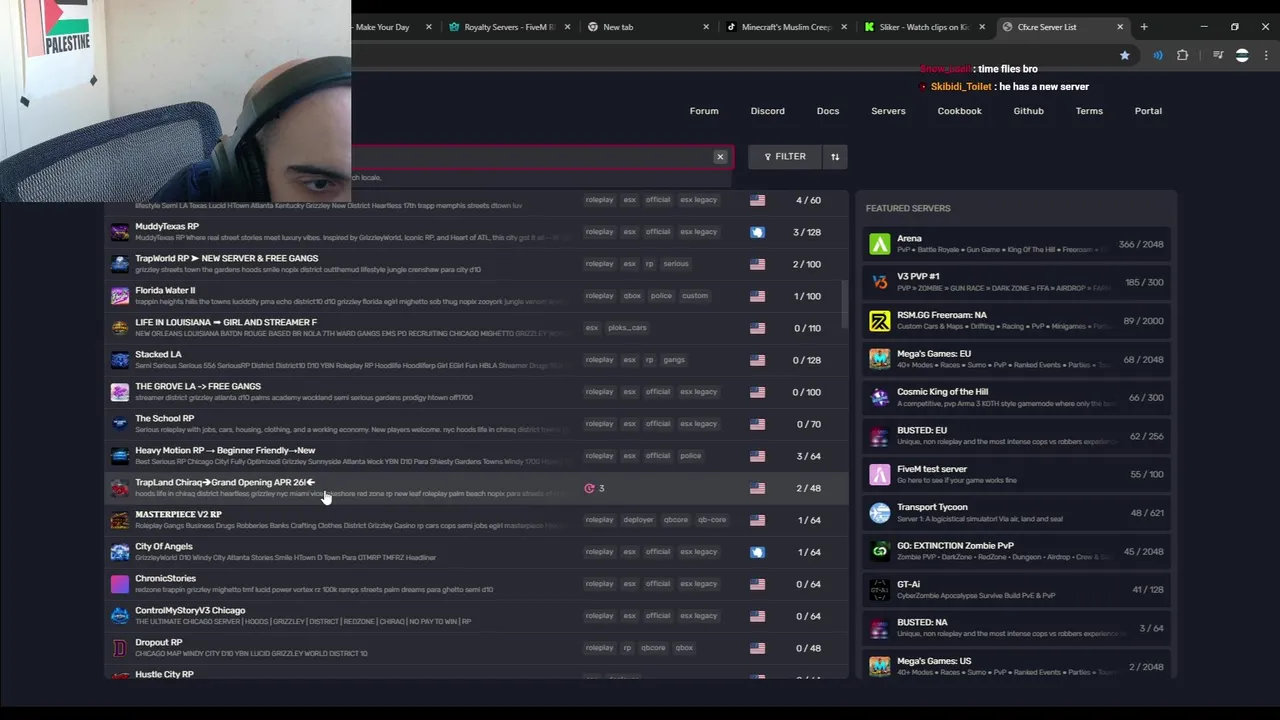Click the TrapWorld RP server icon
1280x720 pixels.
[x=120, y=264]
